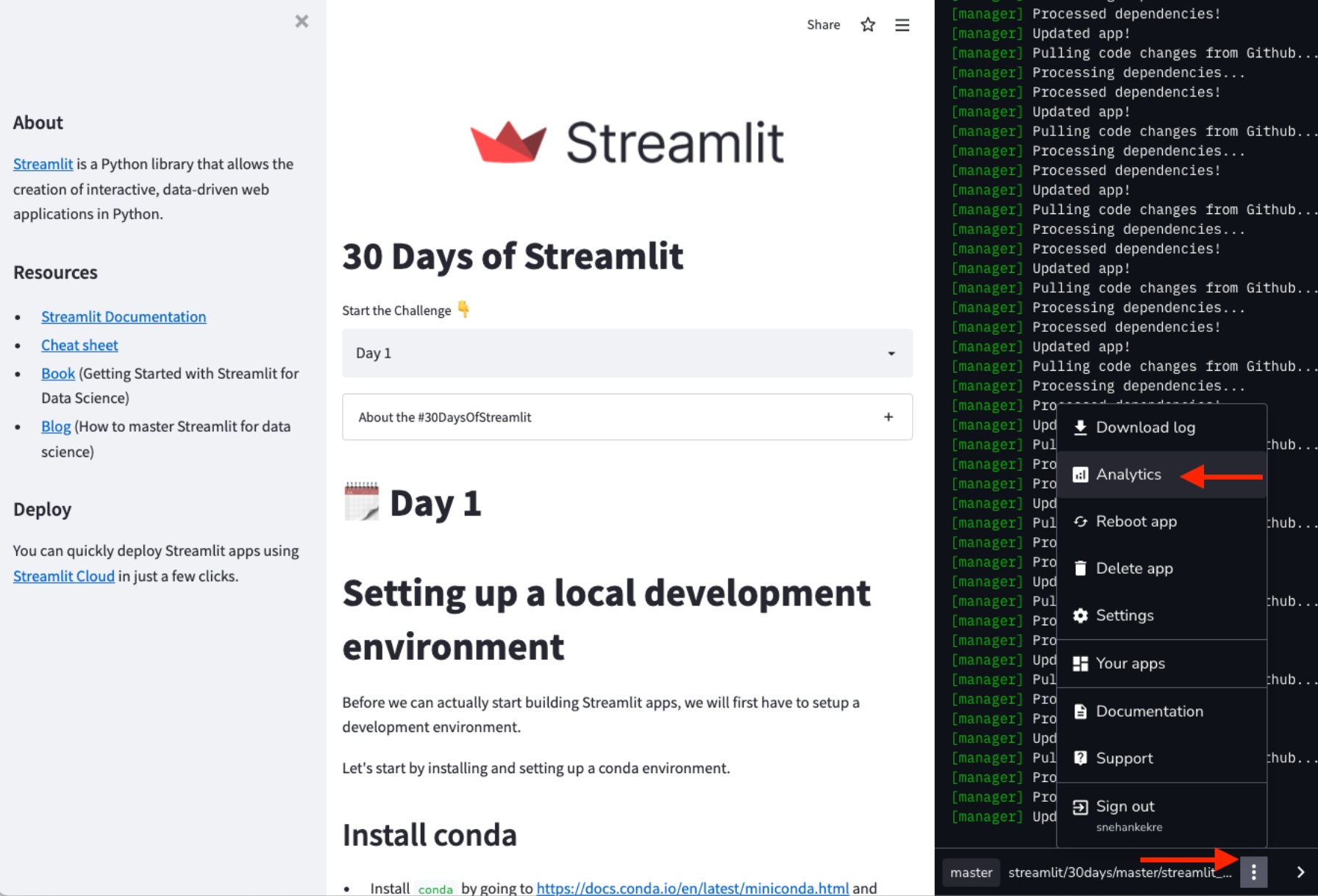The height and width of the screenshot is (896, 1318).
Task: Click Sign out in the menu
Action: (1125, 806)
